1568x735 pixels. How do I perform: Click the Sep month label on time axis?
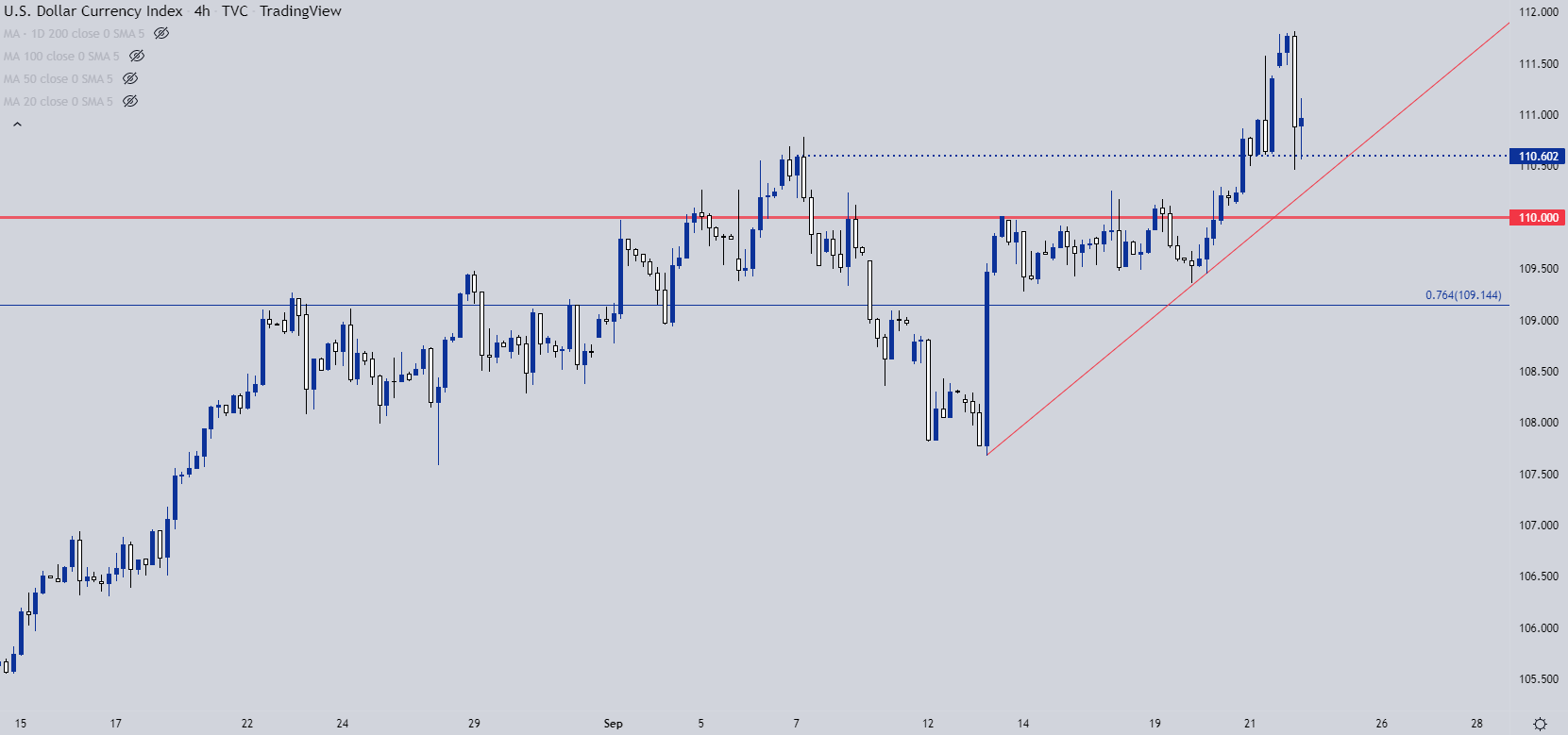(613, 724)
